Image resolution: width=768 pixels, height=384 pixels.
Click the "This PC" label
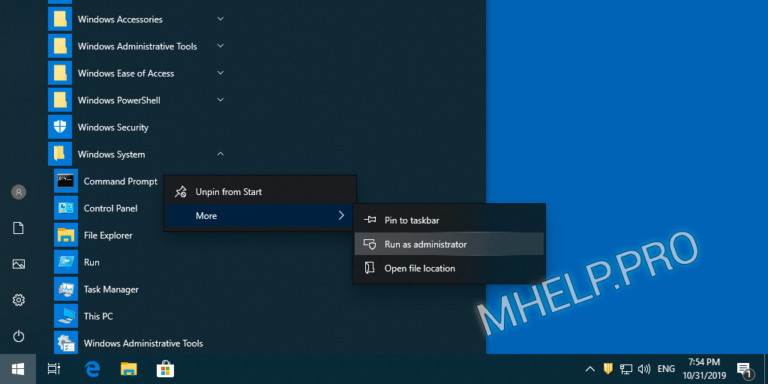point(98,316)
